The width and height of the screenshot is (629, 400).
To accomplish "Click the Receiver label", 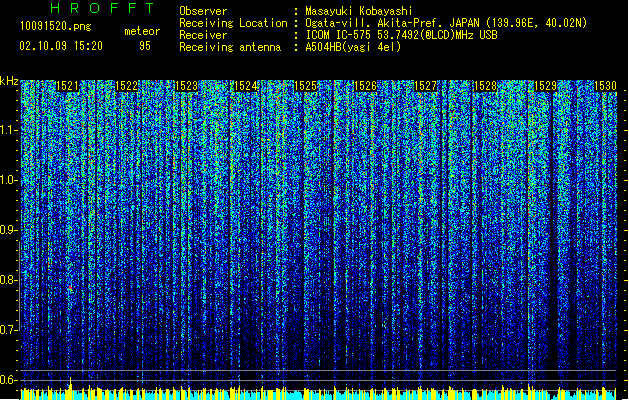I will coord(203,35).
